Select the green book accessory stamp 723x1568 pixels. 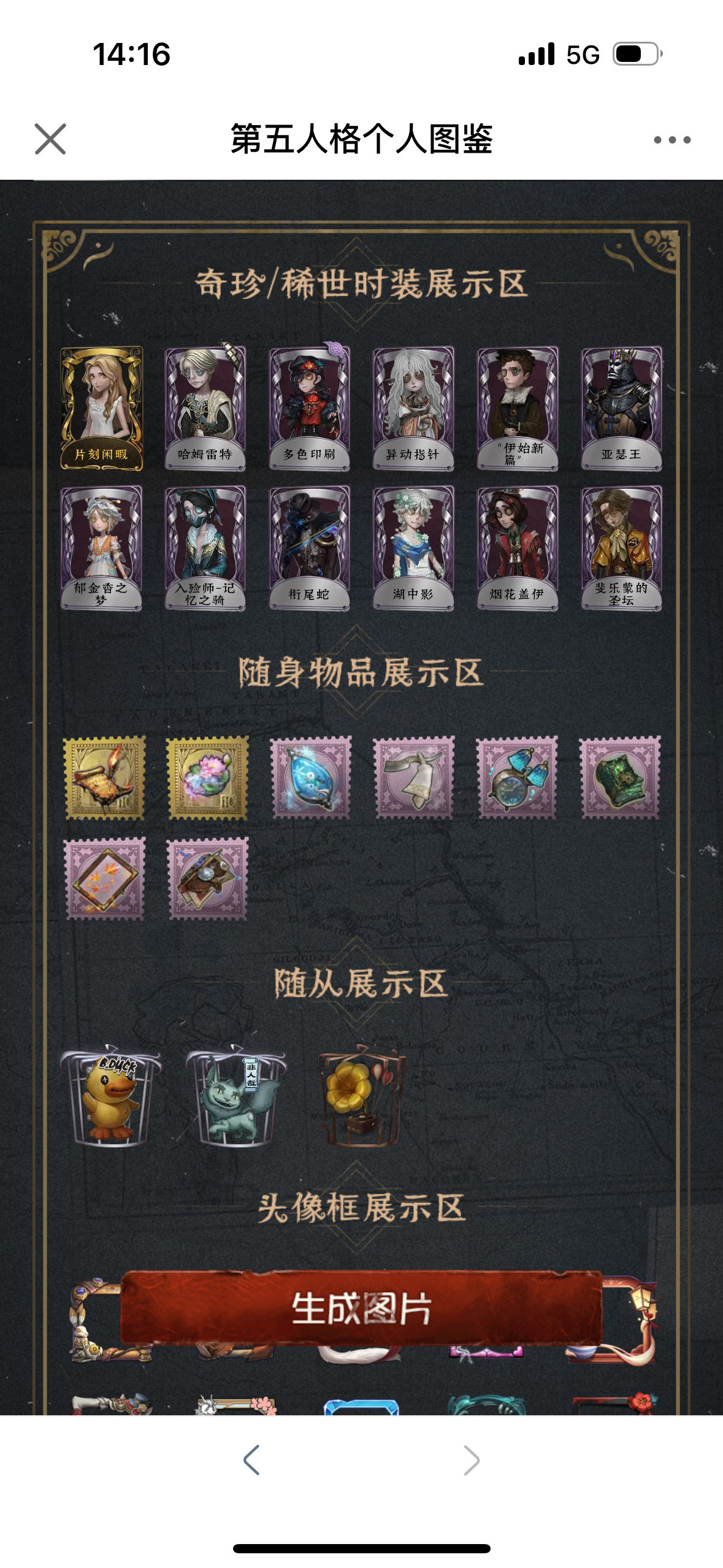tap(621, 778)
